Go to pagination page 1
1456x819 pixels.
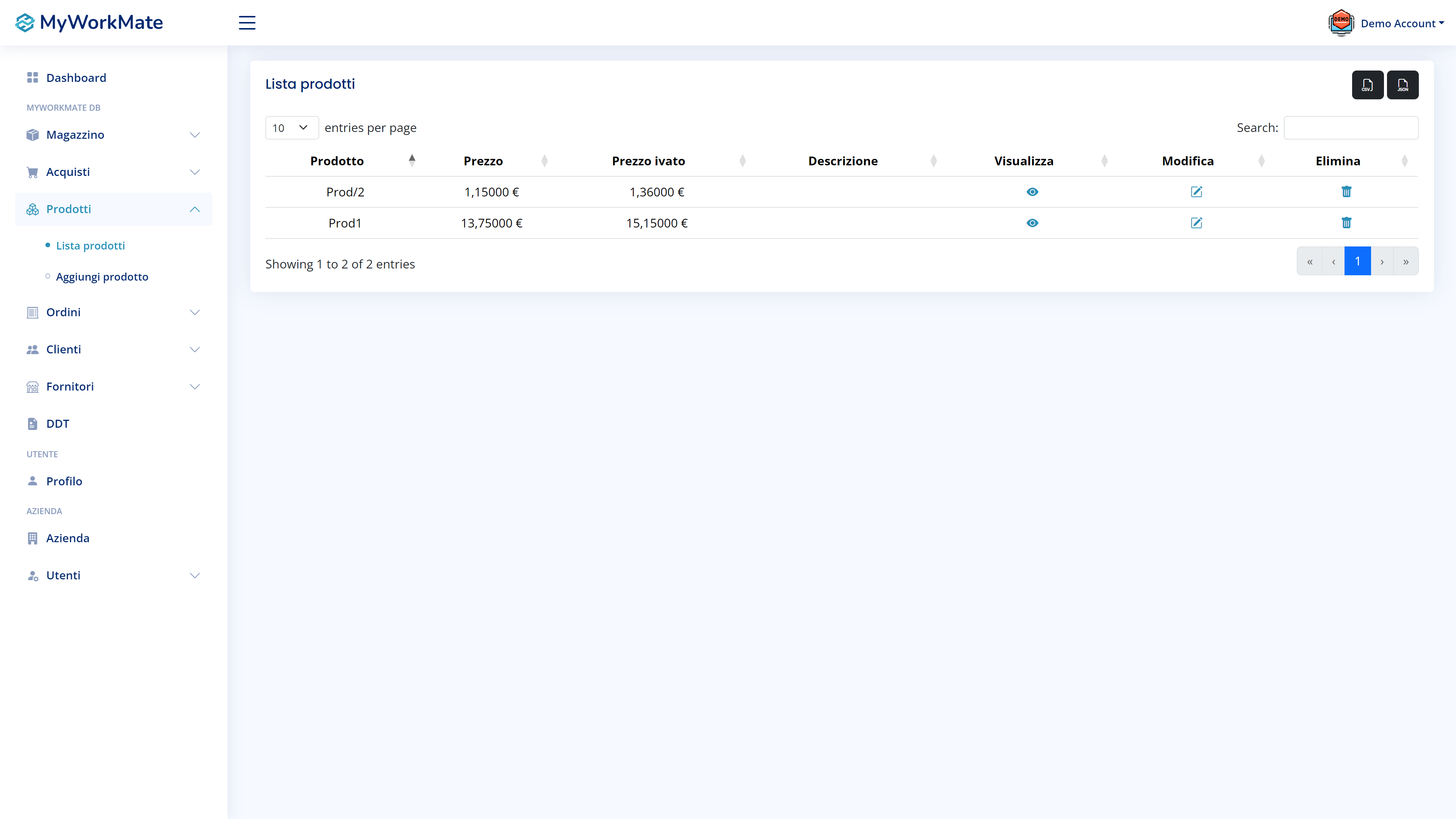[1357, 261]
